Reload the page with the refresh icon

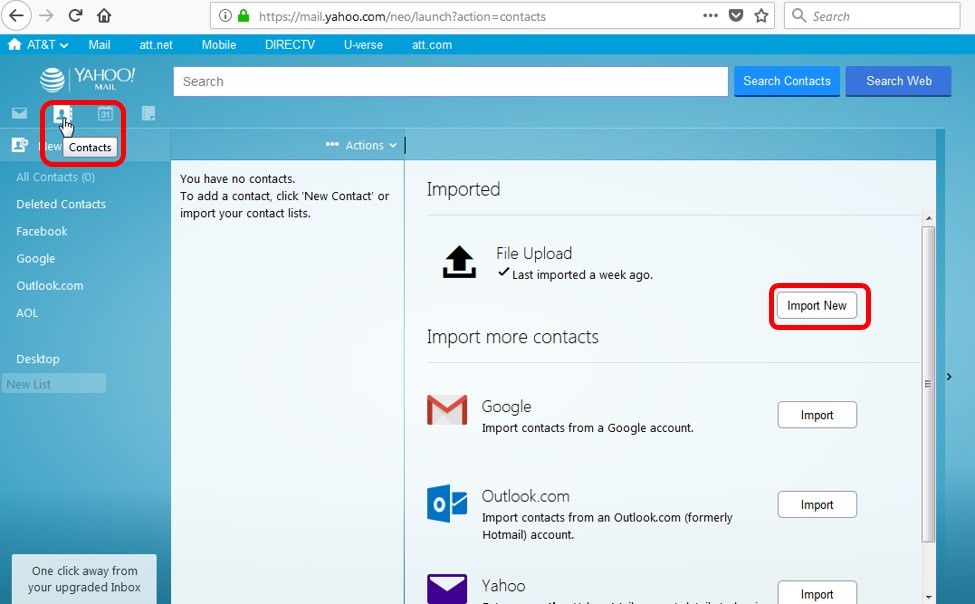tap(75, 16)
